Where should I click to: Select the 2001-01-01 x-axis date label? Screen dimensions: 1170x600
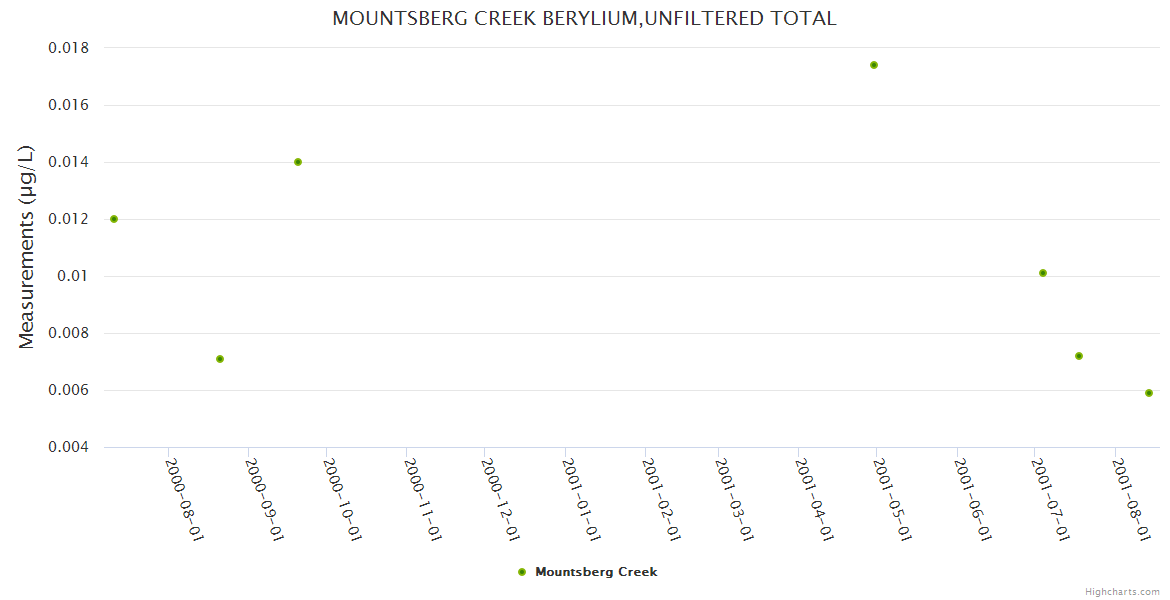click(580, 499)
